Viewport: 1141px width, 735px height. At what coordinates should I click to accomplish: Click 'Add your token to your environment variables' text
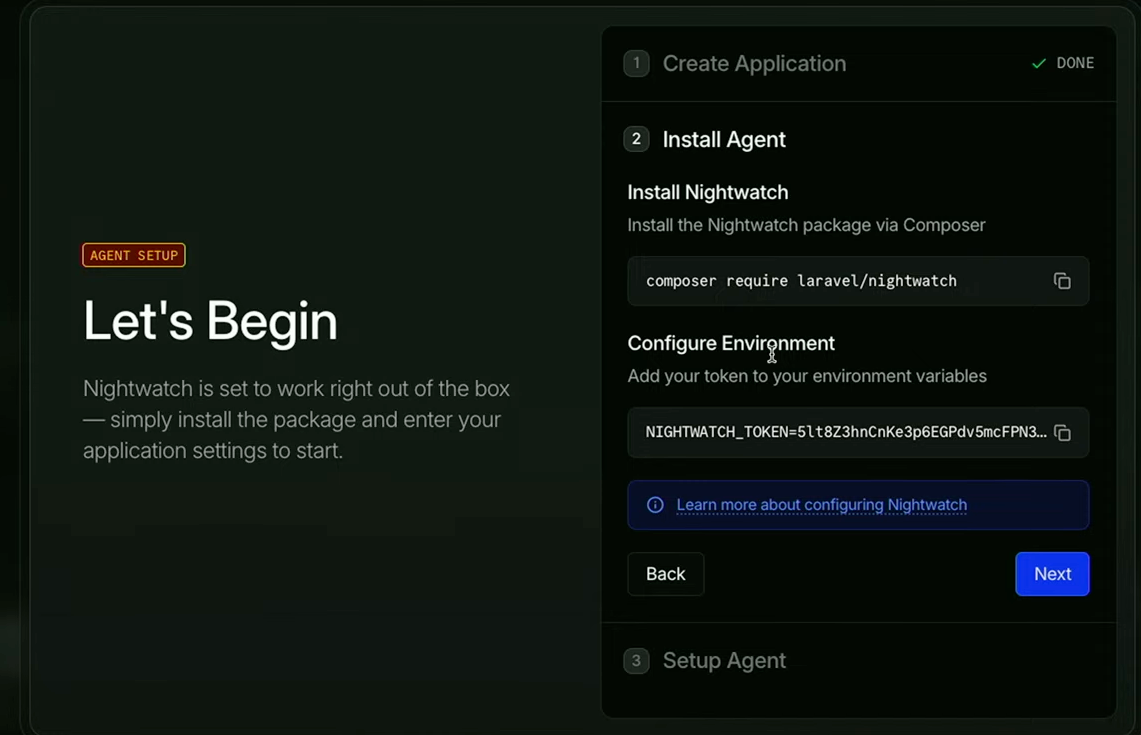coord(807,376)
